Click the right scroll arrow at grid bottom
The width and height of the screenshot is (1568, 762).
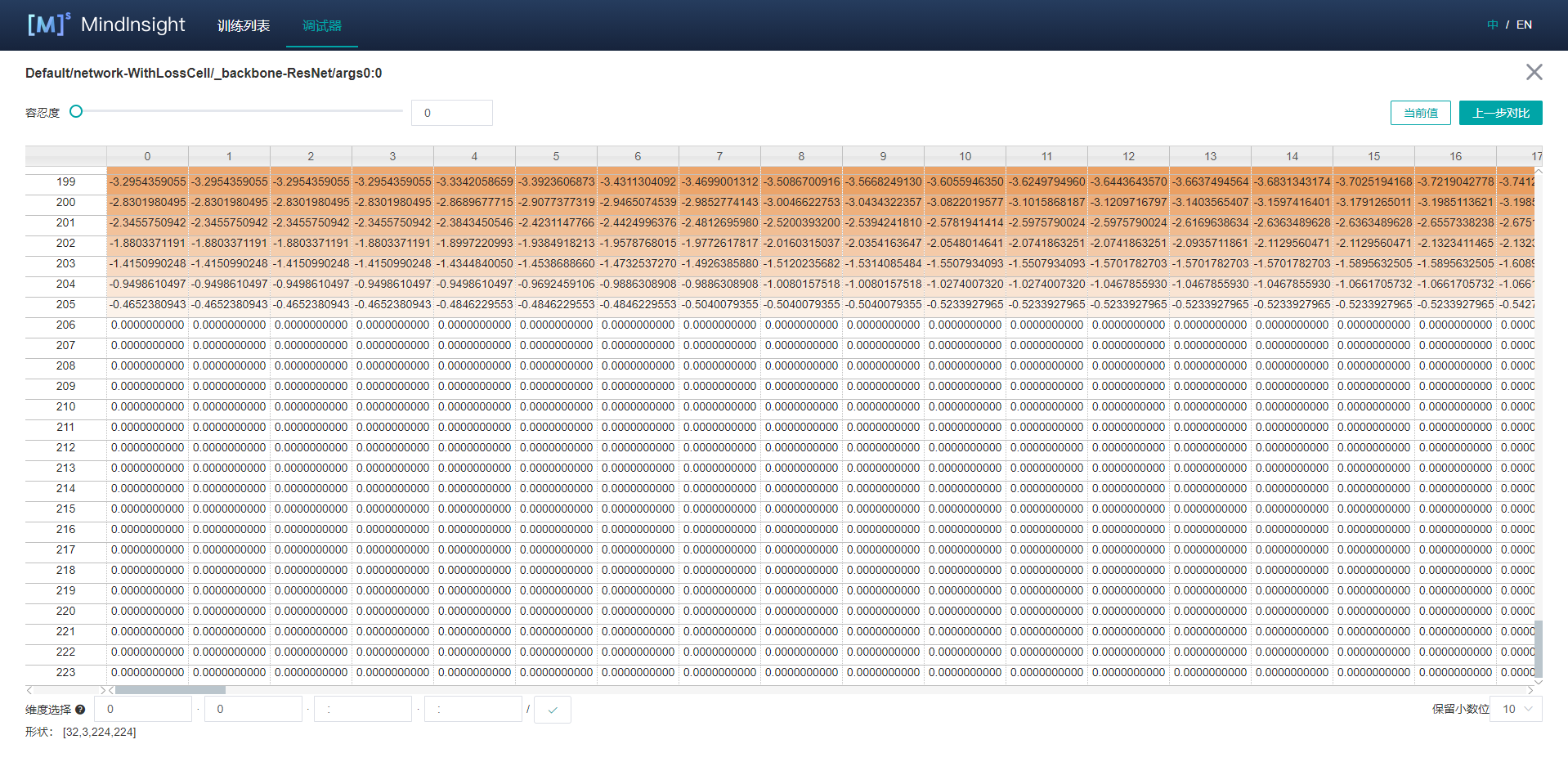click(1530, 690)
